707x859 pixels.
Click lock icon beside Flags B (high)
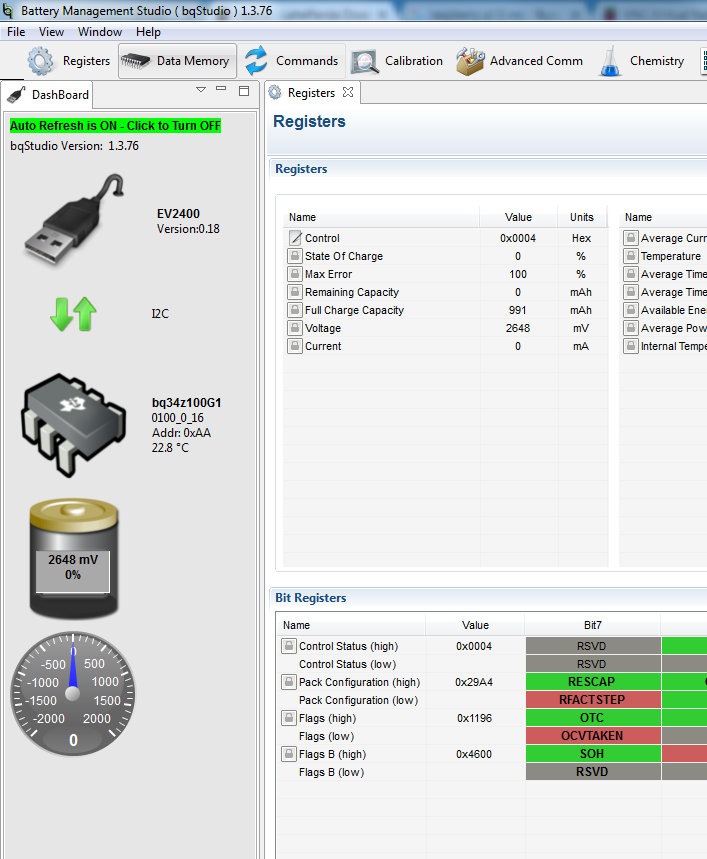click(x=289, y=754)
